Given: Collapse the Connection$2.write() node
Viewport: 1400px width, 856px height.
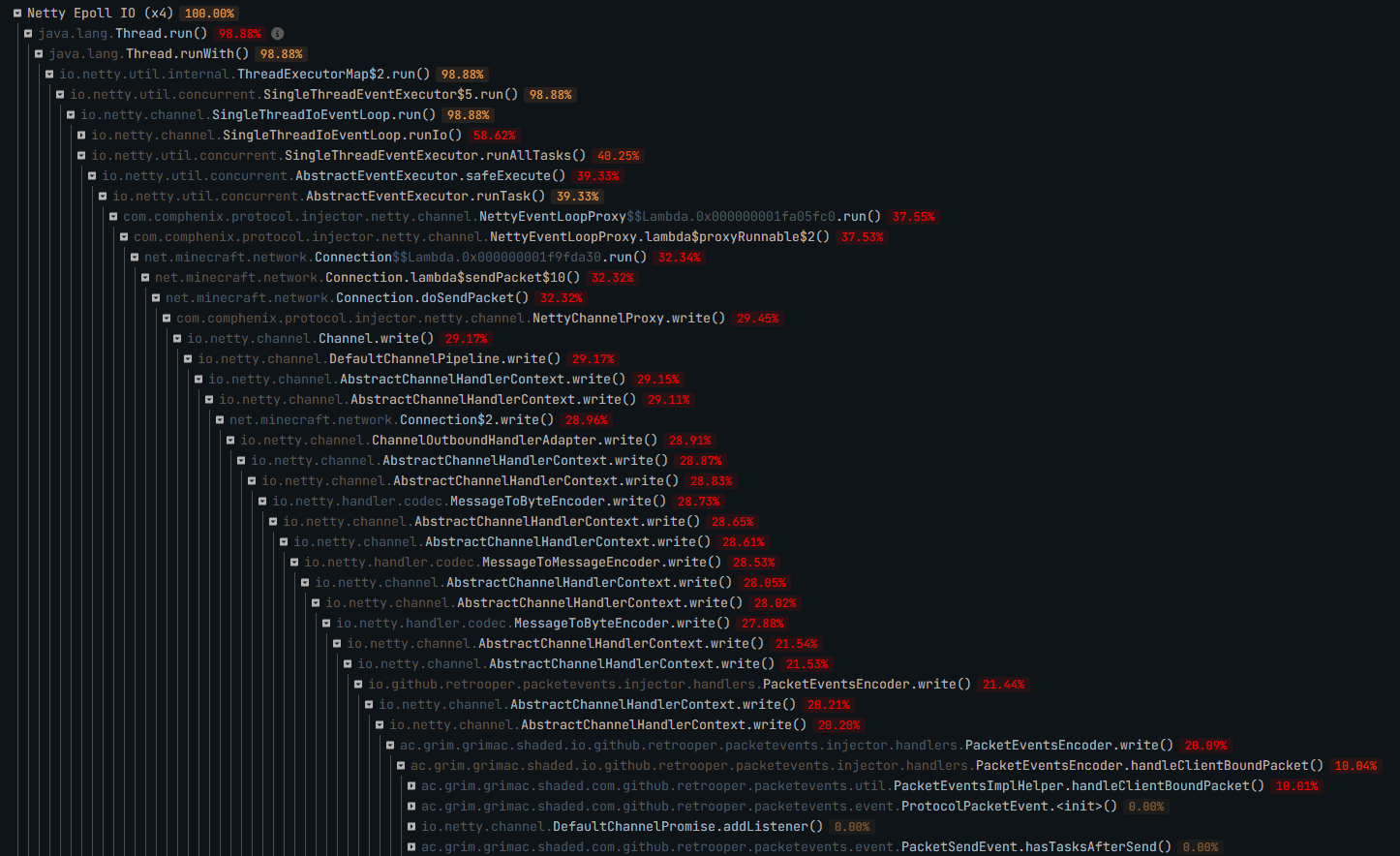Looking at the screenshot, I should (220, 420).
